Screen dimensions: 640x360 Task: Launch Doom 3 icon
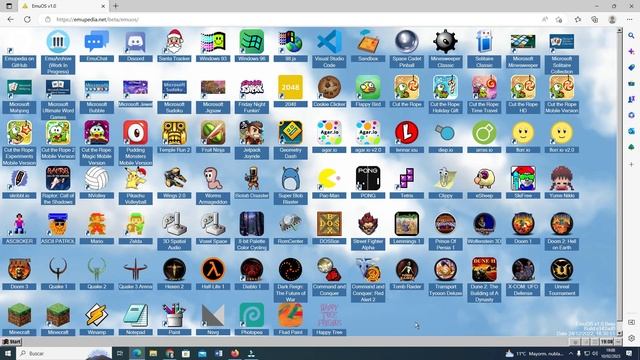point(19,269)
